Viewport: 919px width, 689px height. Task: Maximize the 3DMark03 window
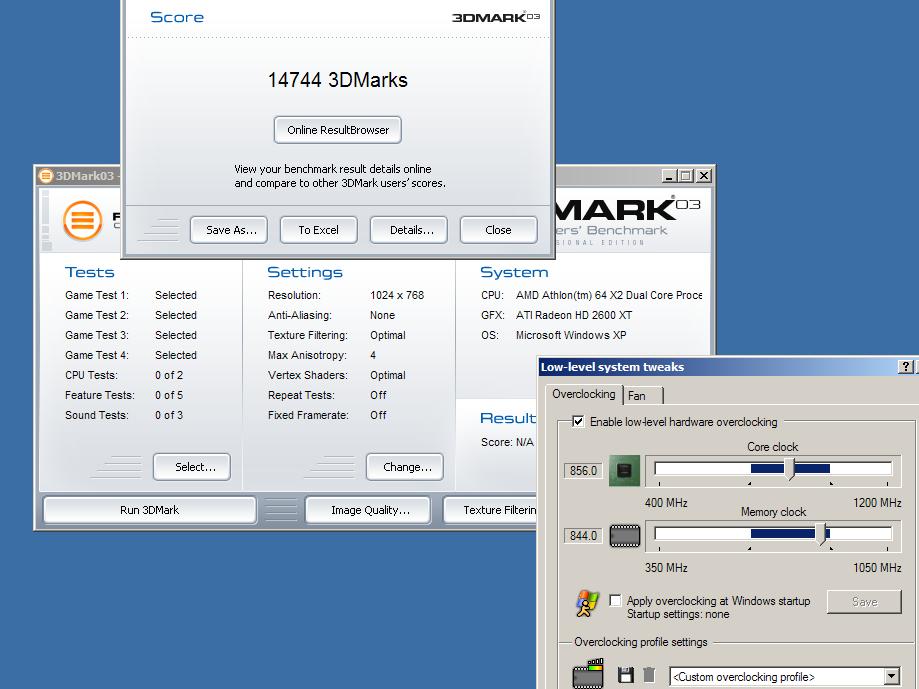[x=686, y=176]
